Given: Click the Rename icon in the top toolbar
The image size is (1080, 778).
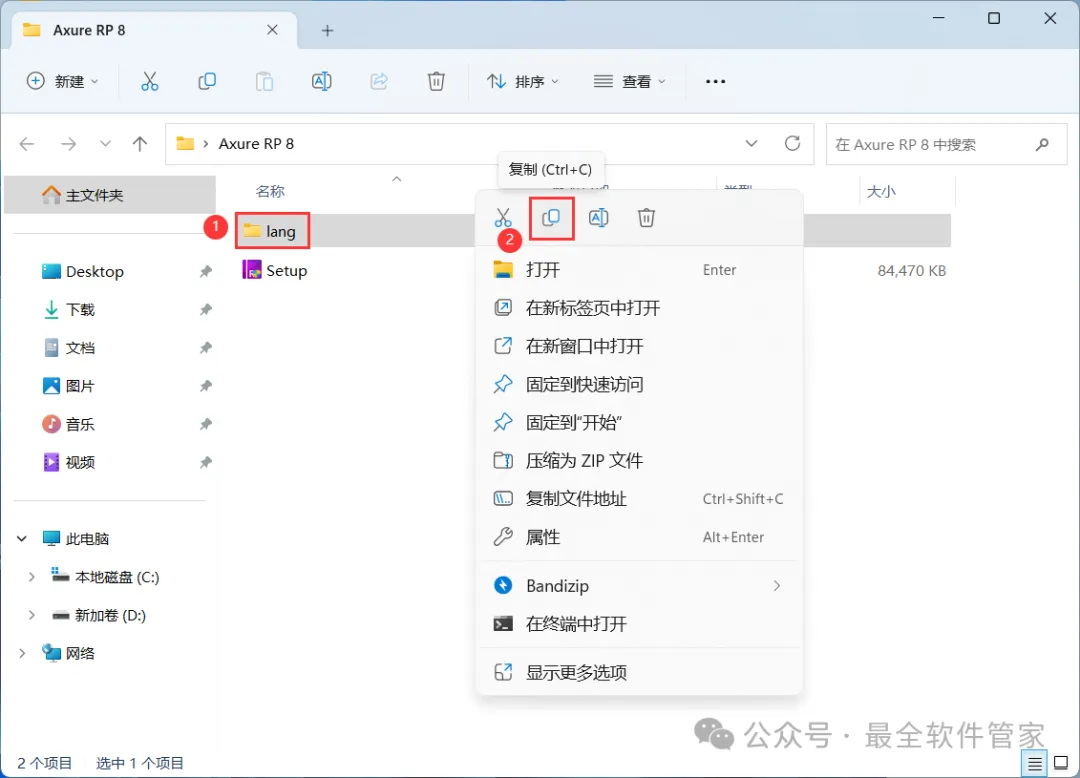Looking at the screenshot, I should click(322, 81).
